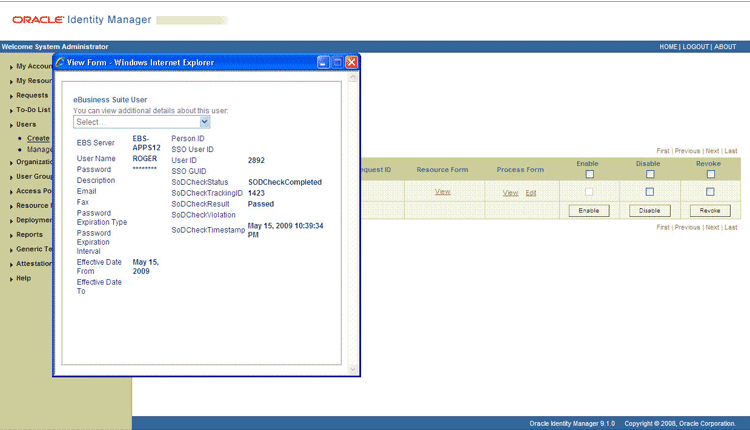Screen dimensions: 750x430
Task: Check the Enable box in the resource row
Action: pyautogui.click(x=589, y=192)
